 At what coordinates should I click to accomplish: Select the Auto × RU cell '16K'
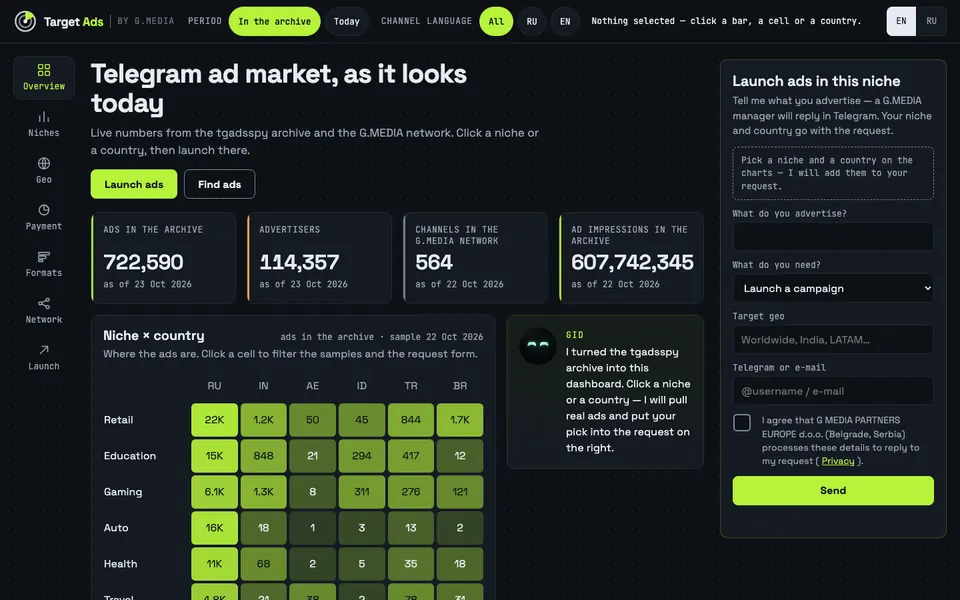click(x=214, y=528)
